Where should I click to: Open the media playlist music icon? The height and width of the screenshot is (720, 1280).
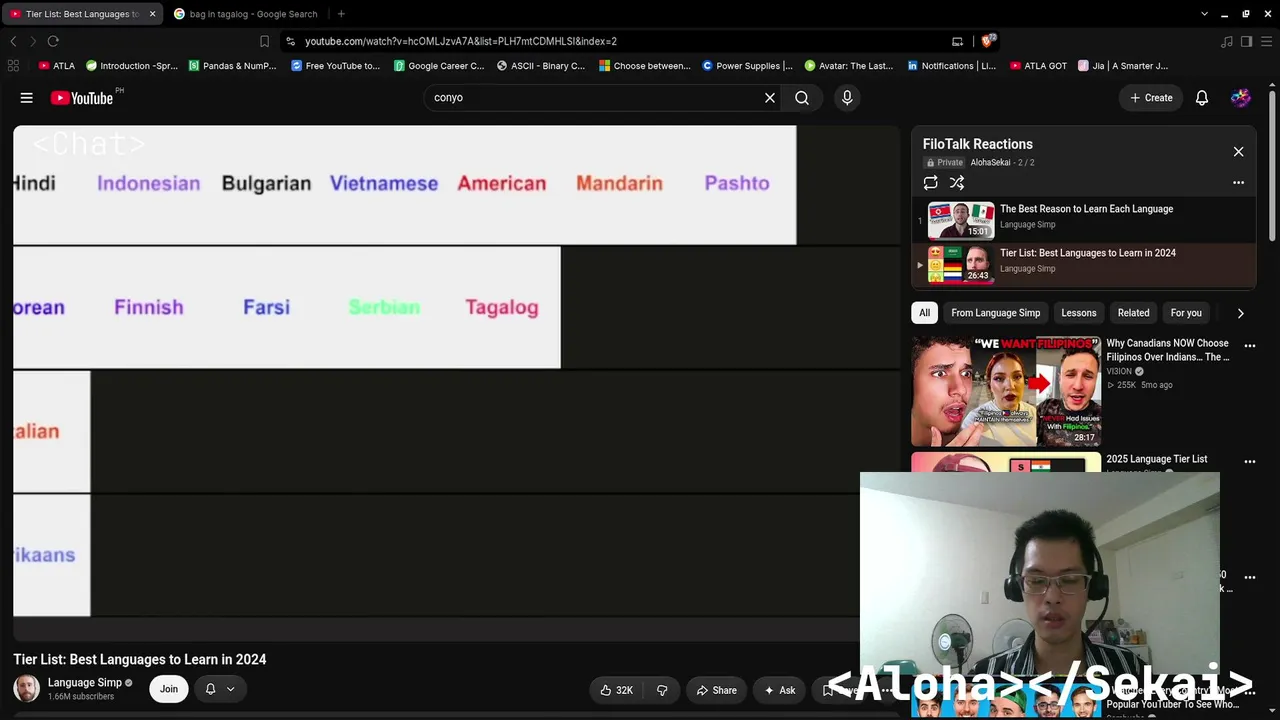pyautogui.click(x=1227, y=41)
